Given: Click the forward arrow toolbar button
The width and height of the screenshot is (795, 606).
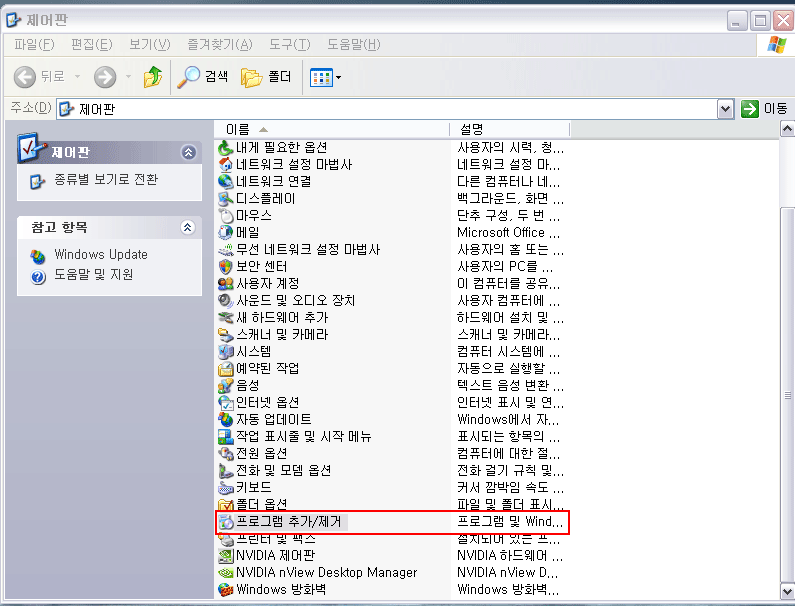Looking at the screenshot, I should click(x=105, y=77).
